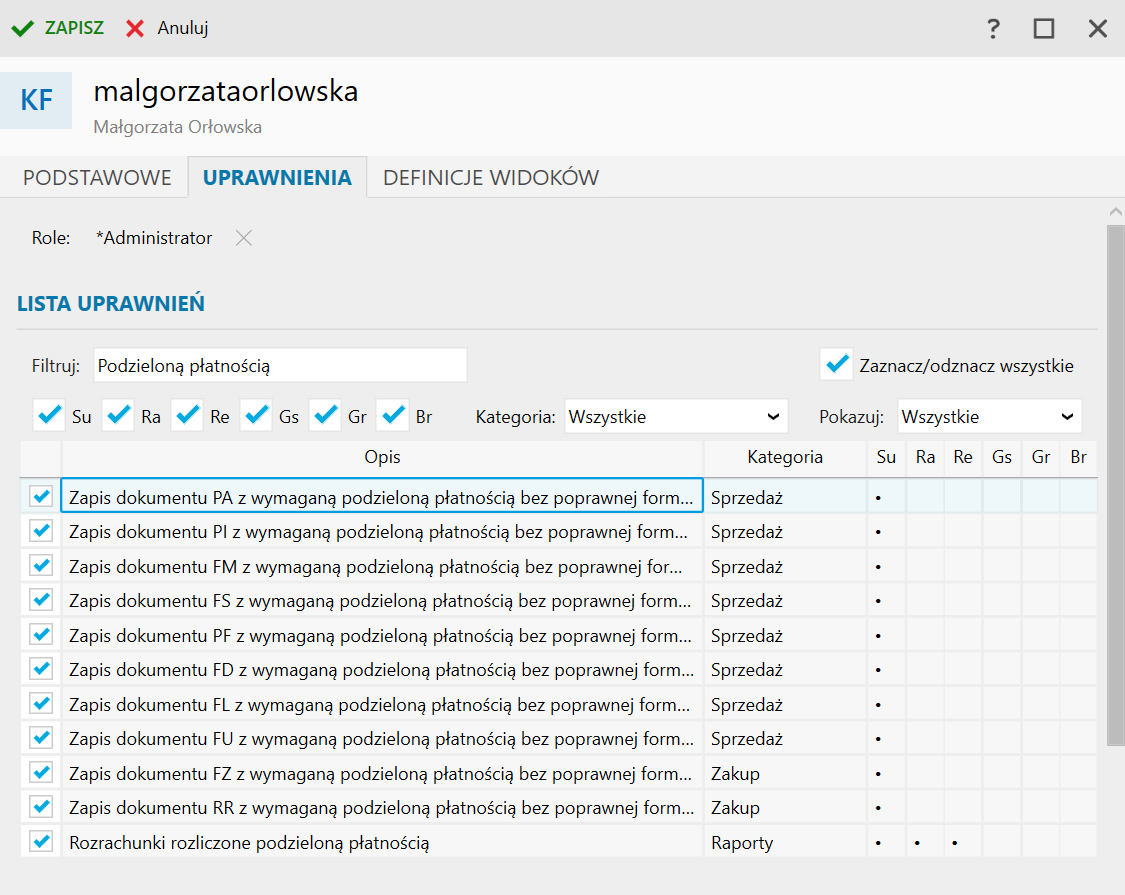Select the Zapis dokumentu FM row text

coord(375,567)
